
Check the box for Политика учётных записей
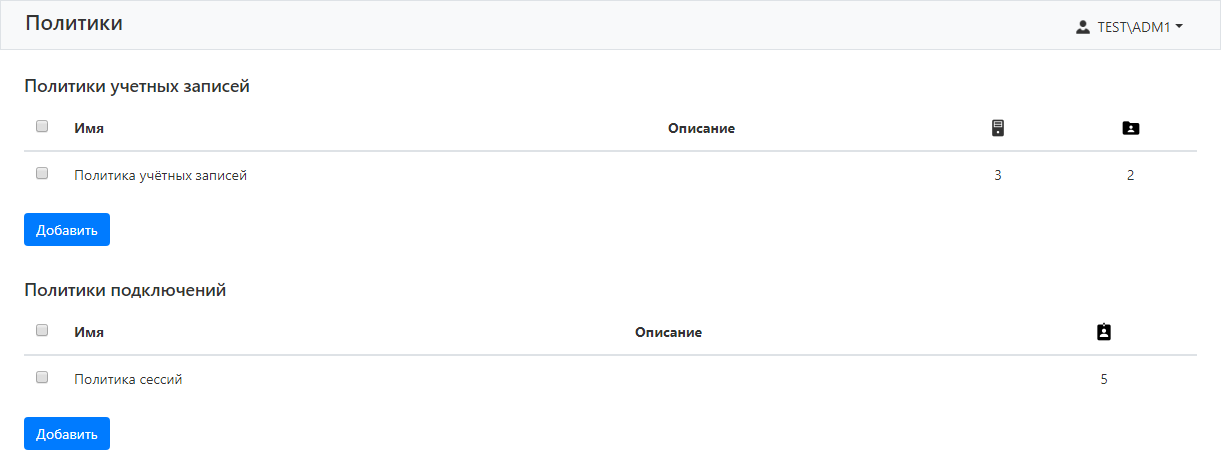coord(42,173)
